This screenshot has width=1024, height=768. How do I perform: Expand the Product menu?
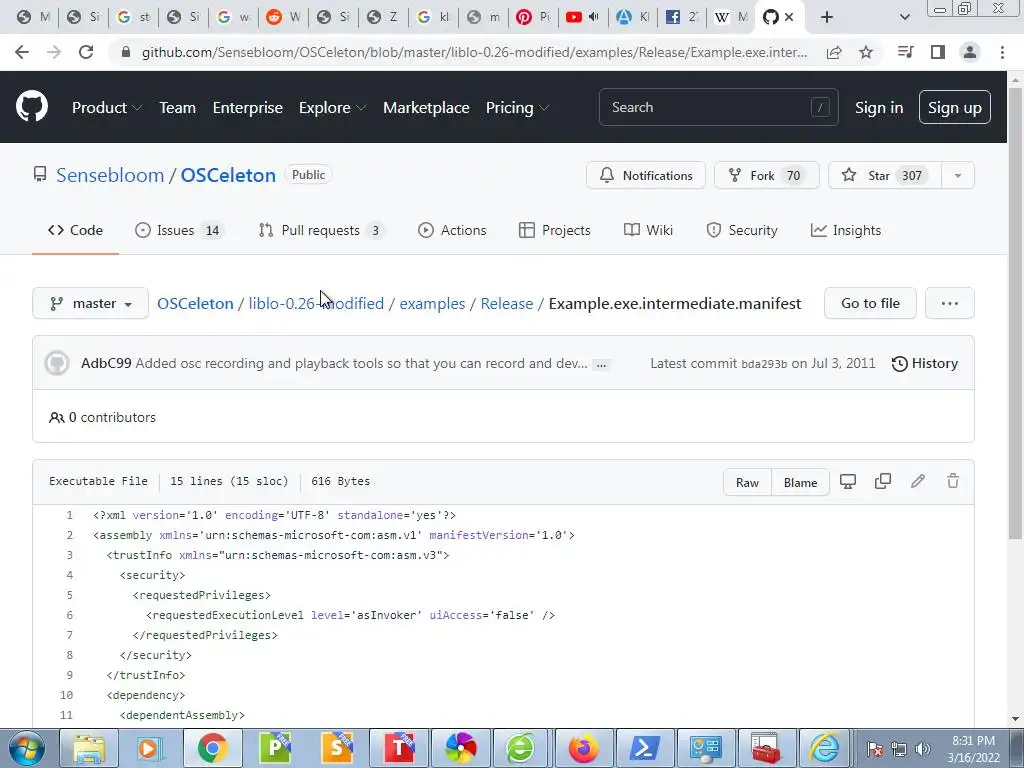pyautogui.click(x=106, y=108)
